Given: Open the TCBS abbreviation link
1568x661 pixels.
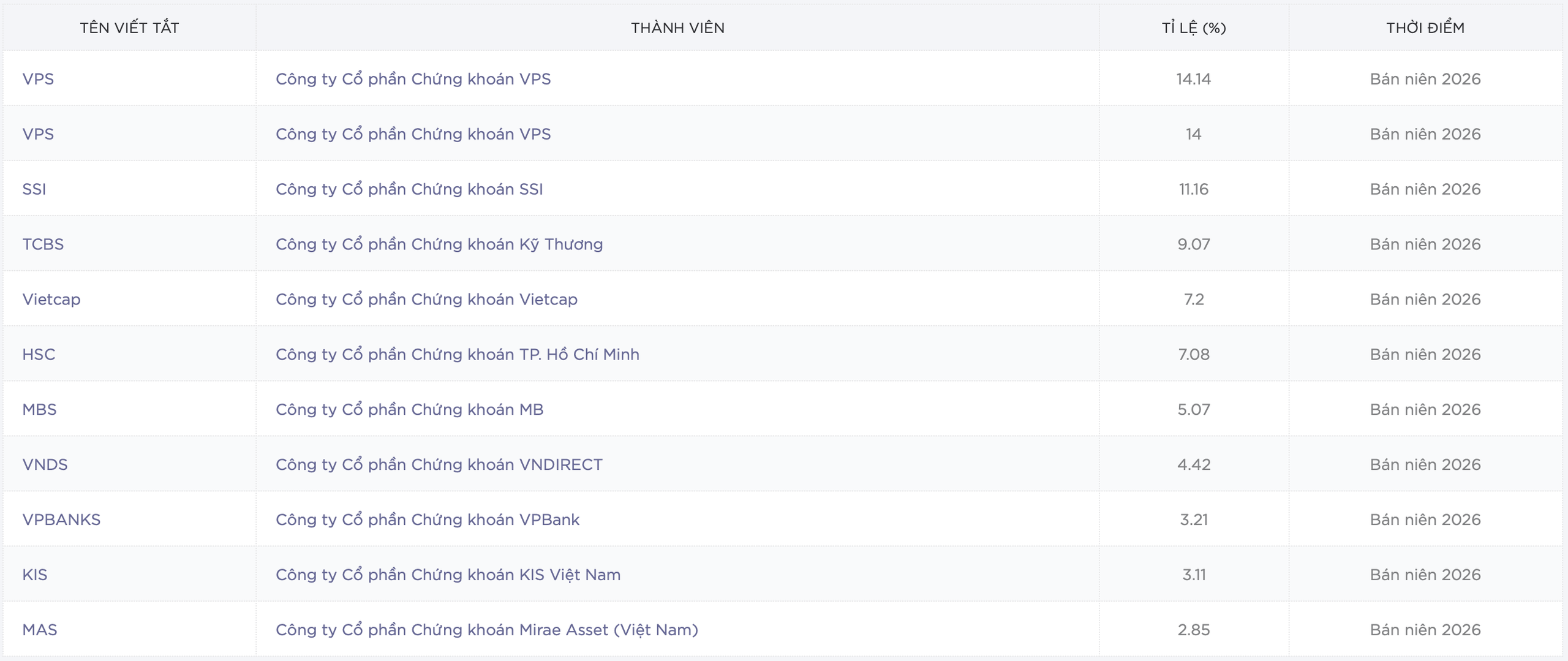Looking at the screenshot, I should click(x=43, y=244).
